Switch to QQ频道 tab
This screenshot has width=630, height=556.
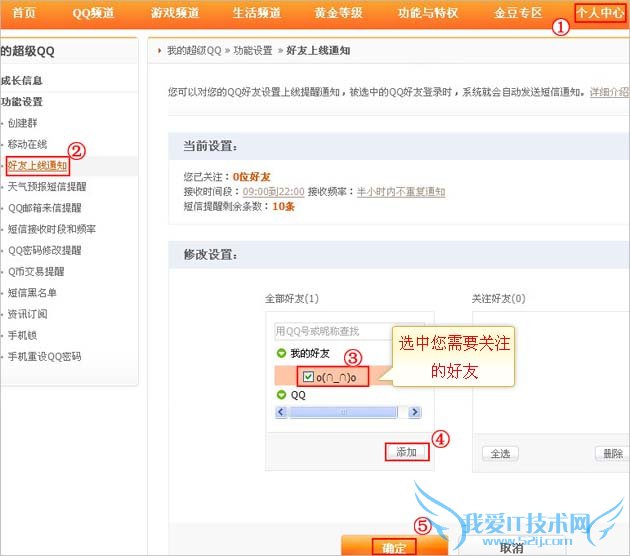[93, 13]
